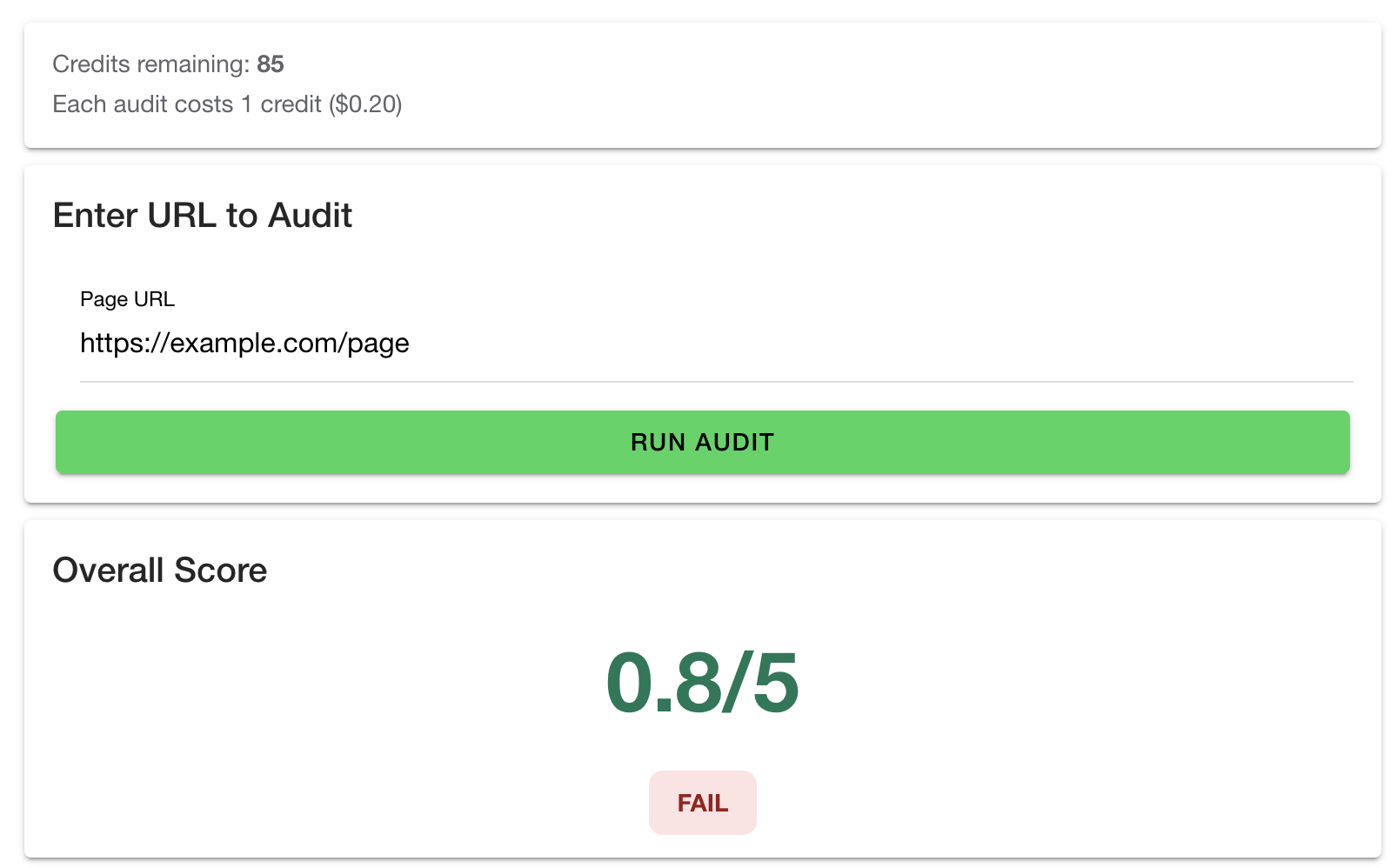Click the green Run Audit button
Viewport: 1397px width, 868px height.
[x=702, y=442]
